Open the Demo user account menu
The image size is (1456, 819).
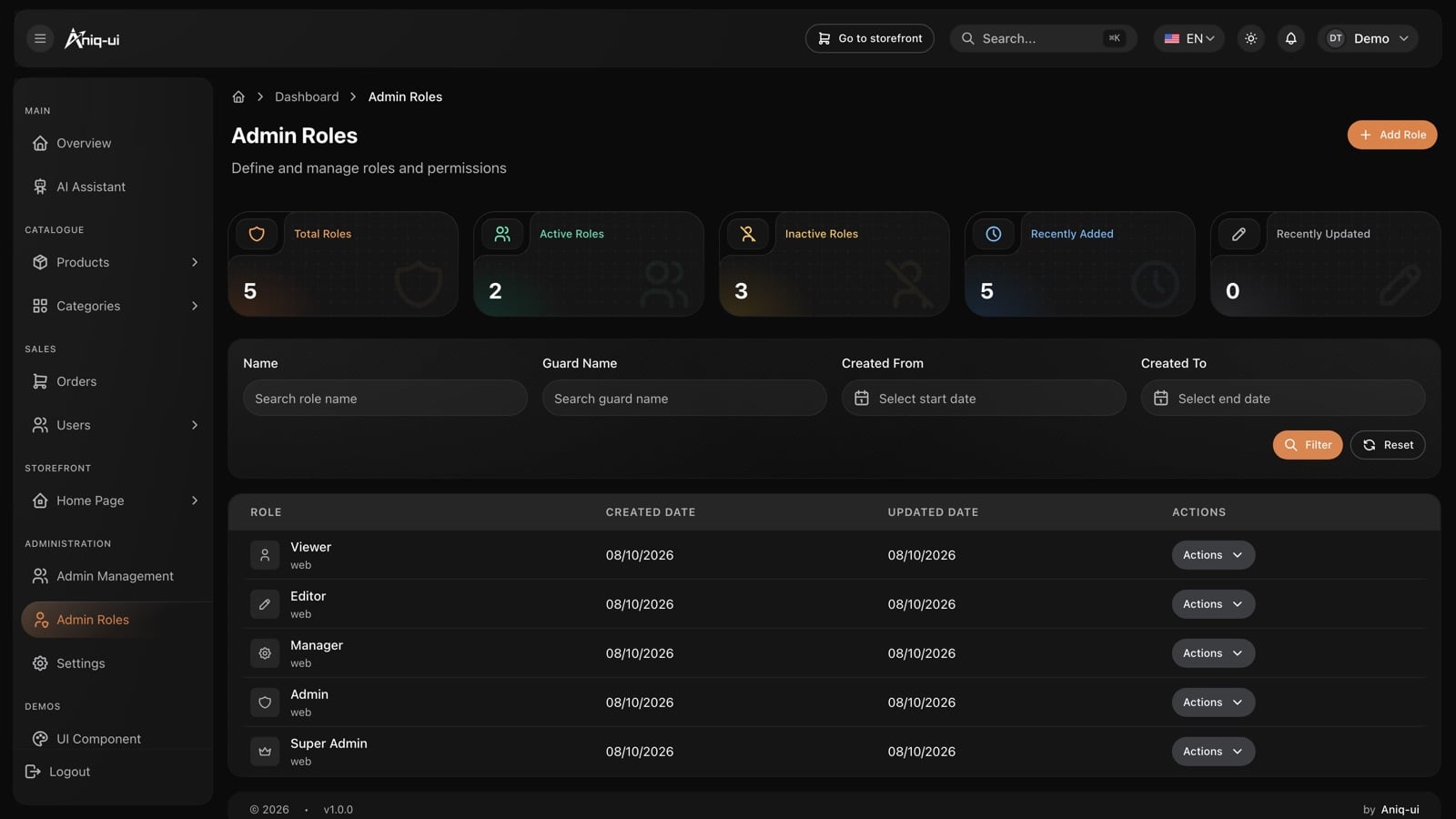tap(1368, 38)
